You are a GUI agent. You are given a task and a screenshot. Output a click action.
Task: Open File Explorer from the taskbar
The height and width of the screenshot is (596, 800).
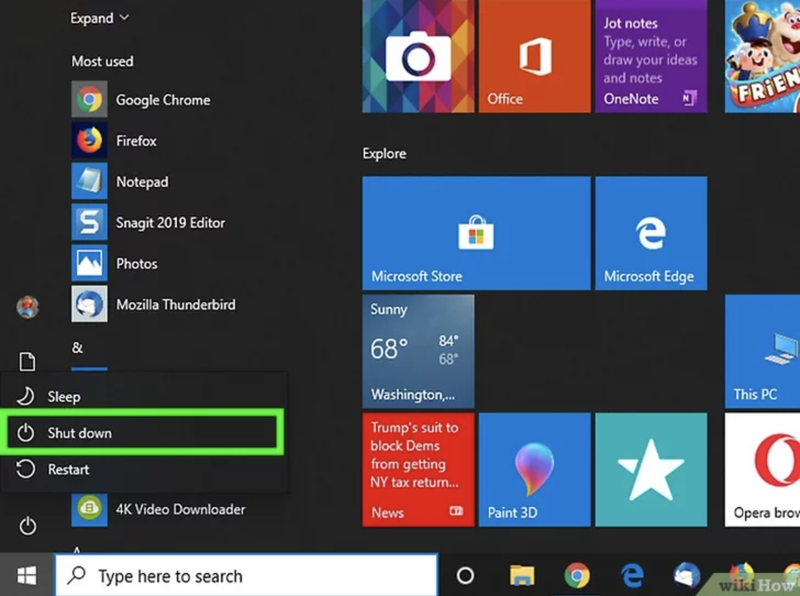pyautogui.click(x=521, y=576)
